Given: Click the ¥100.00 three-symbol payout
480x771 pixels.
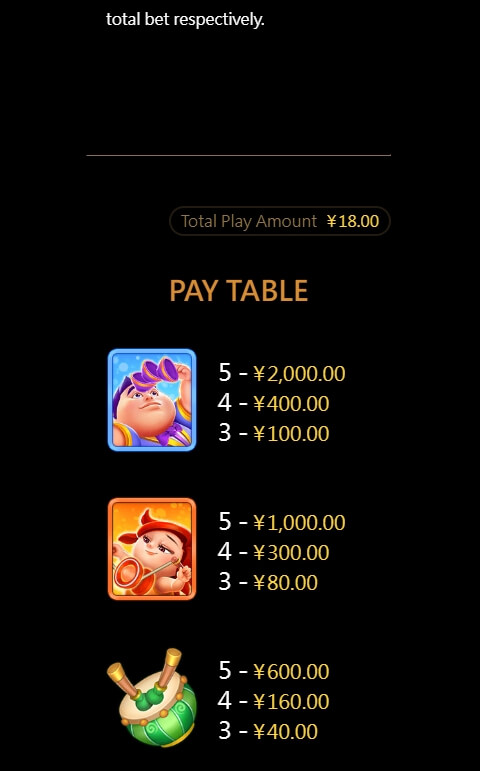Looking at the screenshot, I should click(291, 434).
